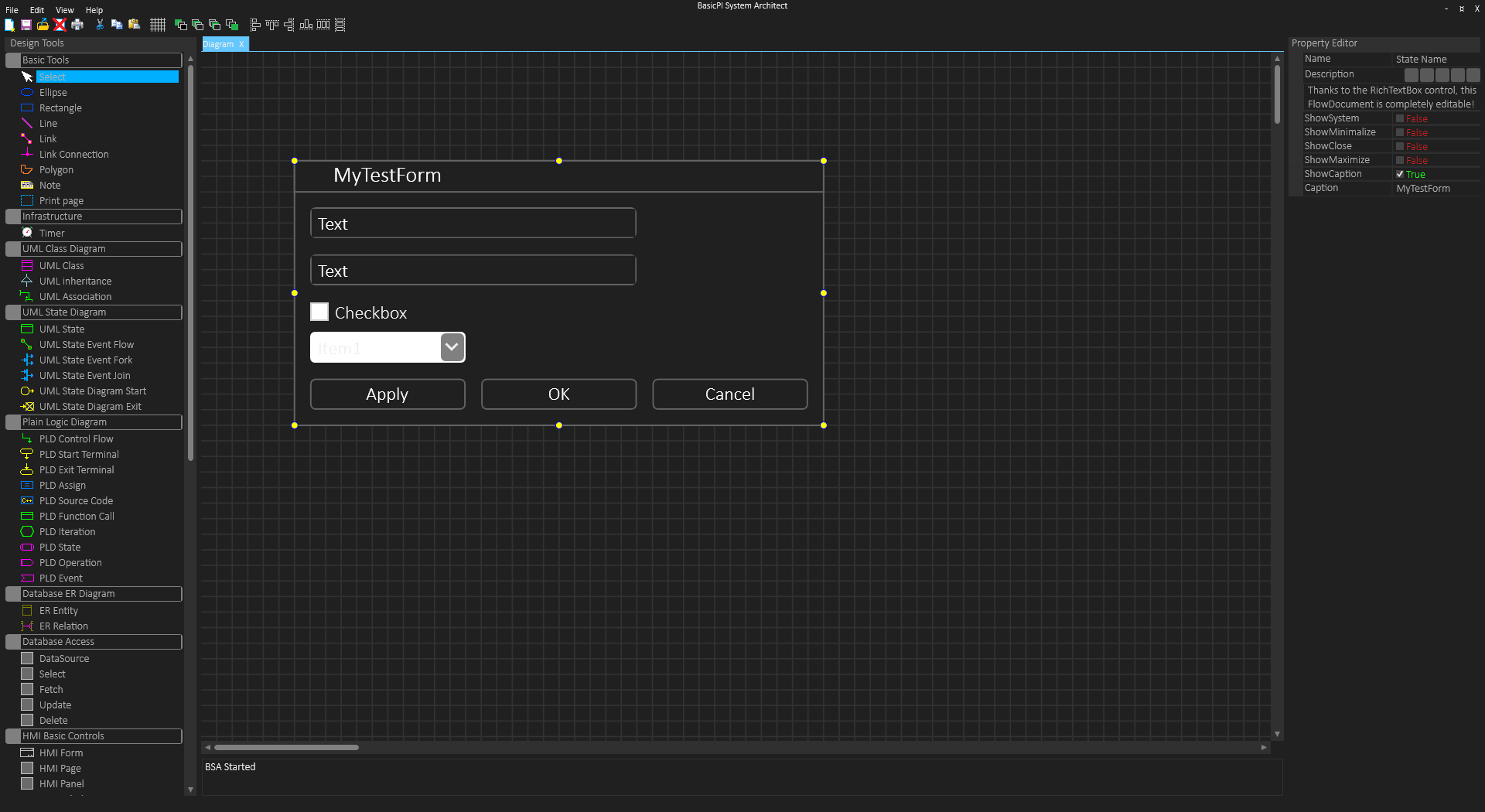1485x812 pixels.
Task: Select the Note tool
Action: click(x=49, y=185)
